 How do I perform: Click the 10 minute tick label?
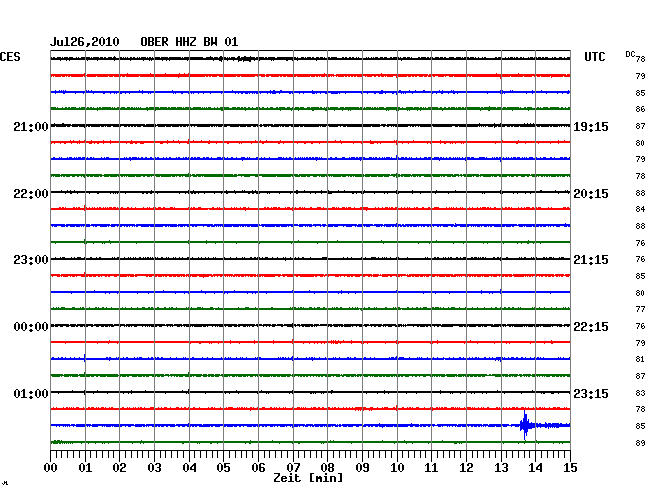point(397,467)
